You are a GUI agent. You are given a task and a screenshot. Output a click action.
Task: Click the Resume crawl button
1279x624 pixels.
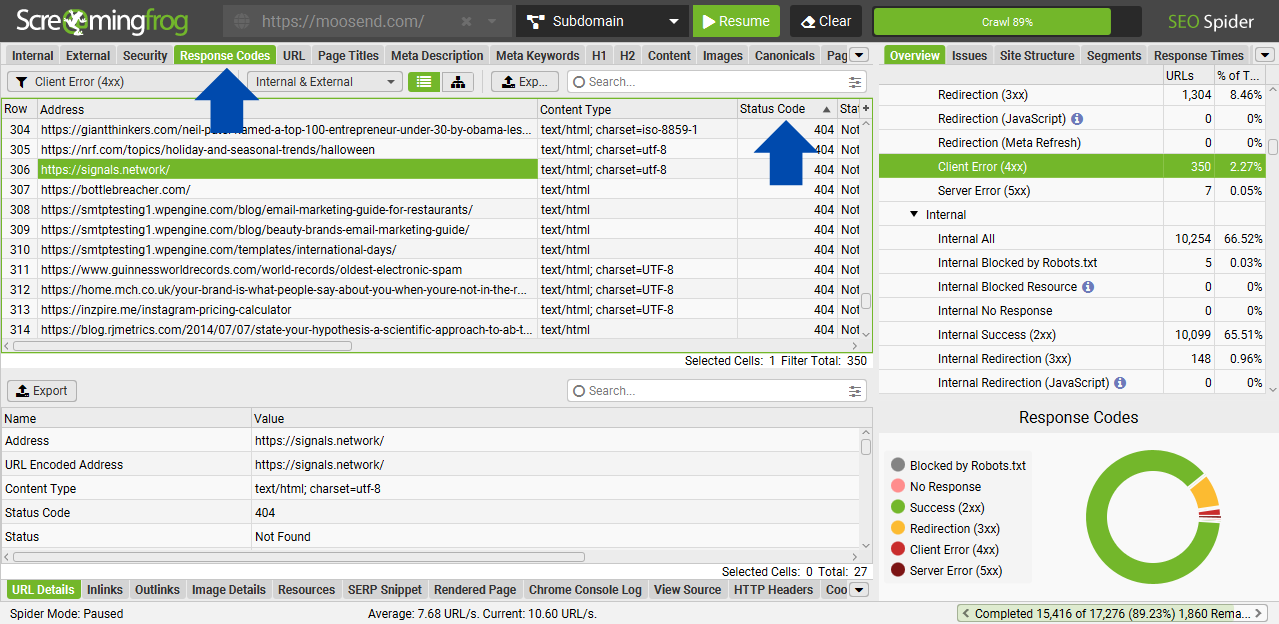(737, 21)
